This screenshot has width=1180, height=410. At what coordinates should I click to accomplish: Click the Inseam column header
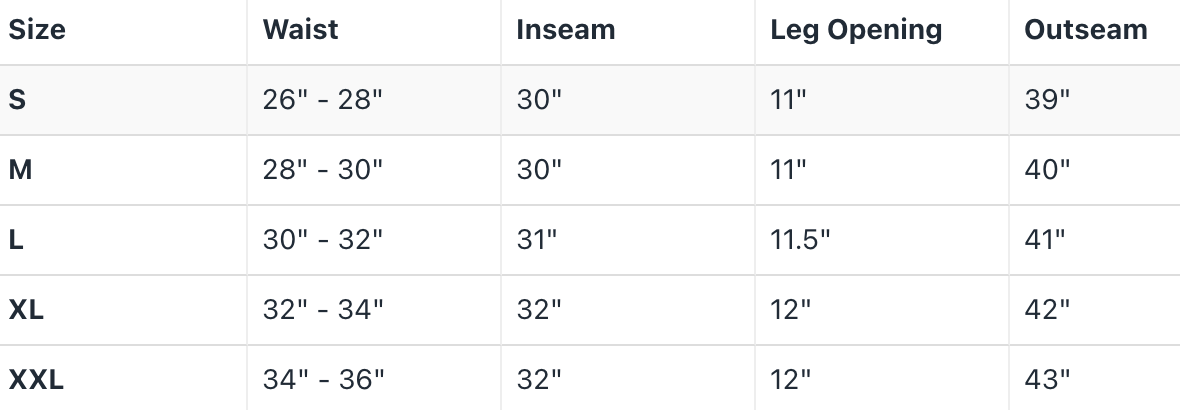[565, 30]
